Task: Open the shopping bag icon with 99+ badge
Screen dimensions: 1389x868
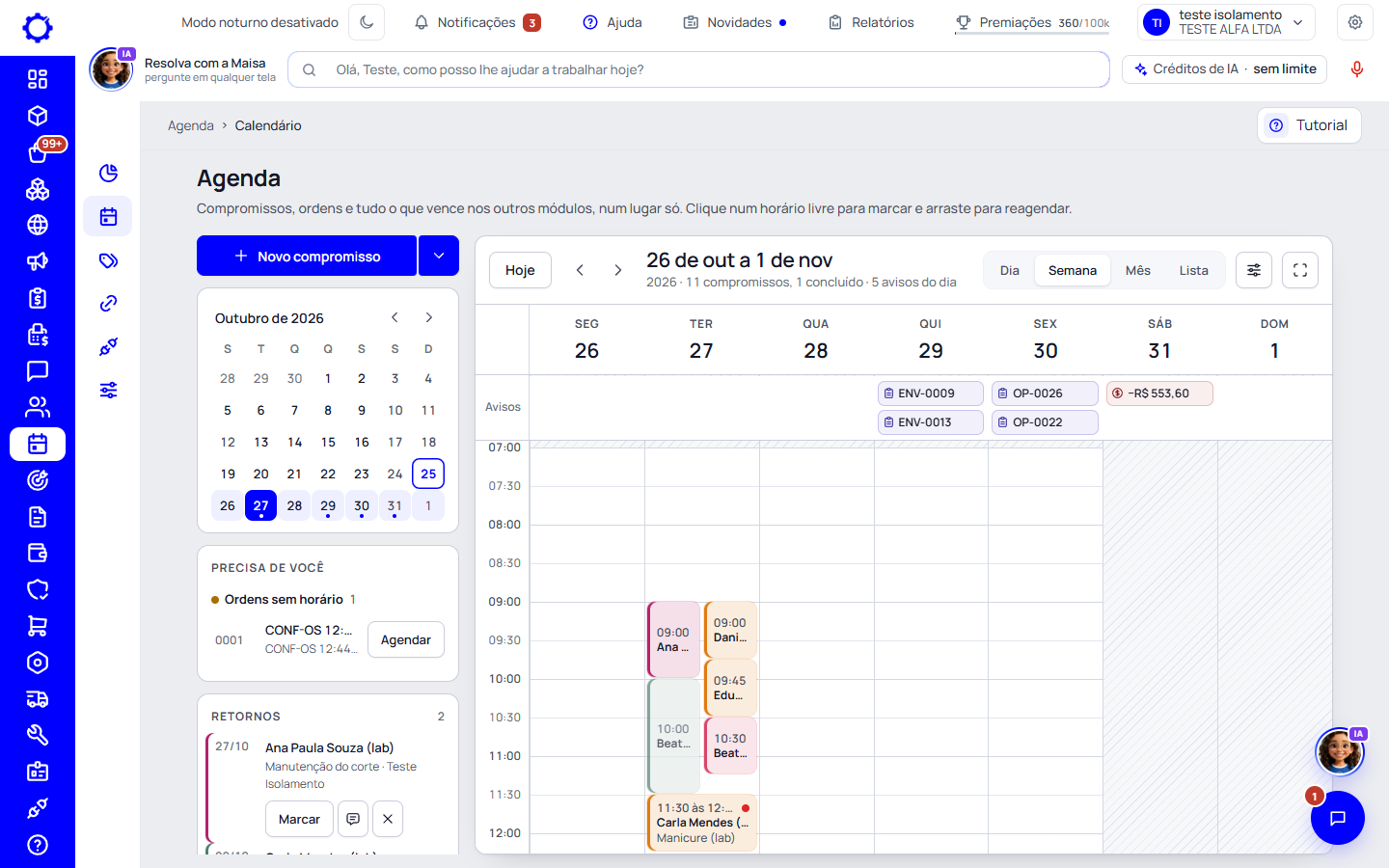Action: pos(38,151)
